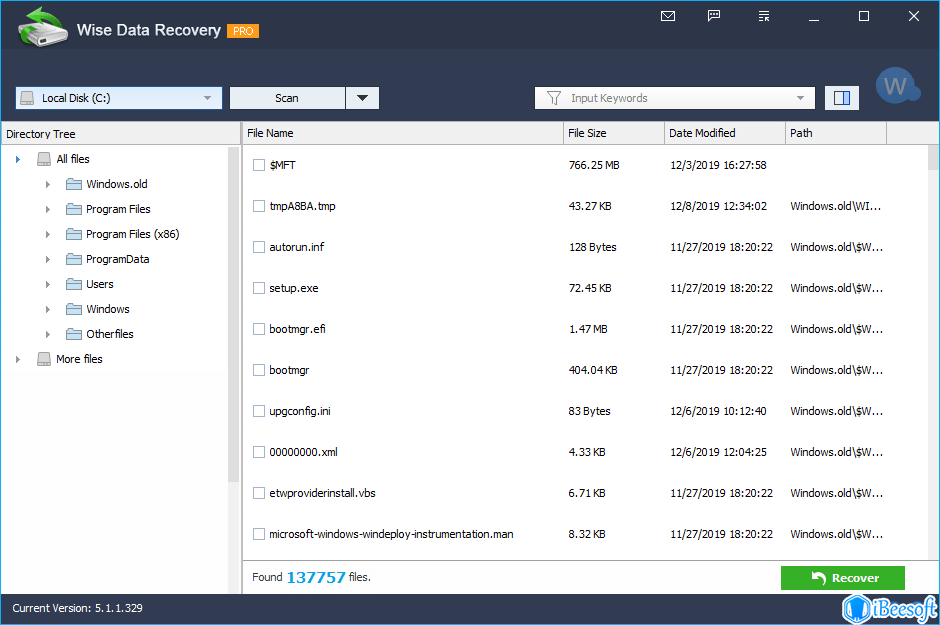940x625 pixels.
Task: Click the Wise Data Recovery logo
Action: 42,27
